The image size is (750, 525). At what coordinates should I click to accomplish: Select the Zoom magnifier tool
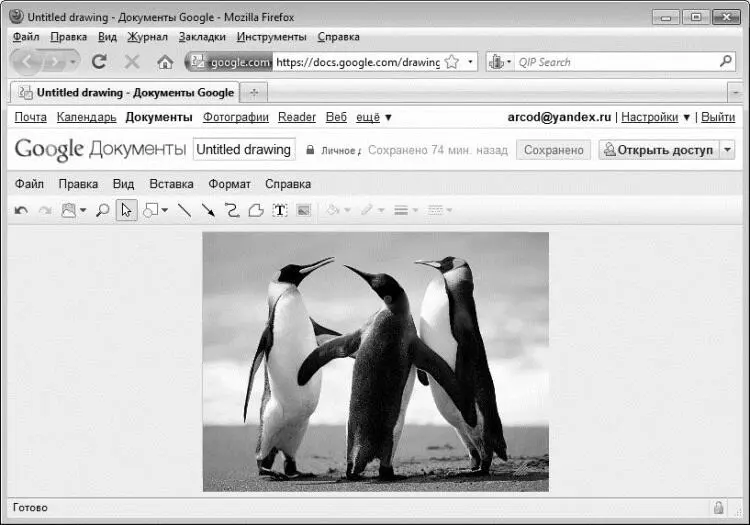tap(102, 210)
